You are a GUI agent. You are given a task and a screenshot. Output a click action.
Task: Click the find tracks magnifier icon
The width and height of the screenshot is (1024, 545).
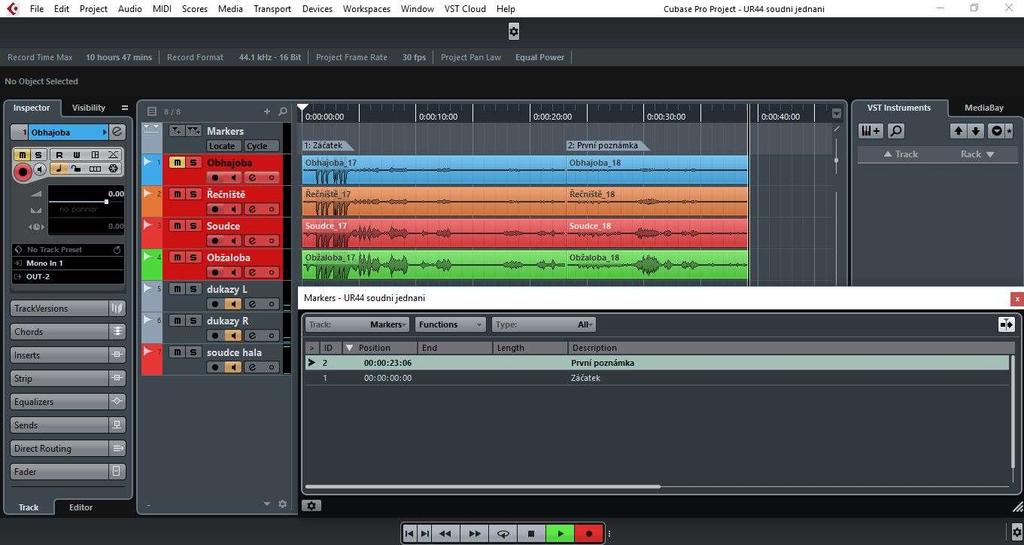[283, 112]
